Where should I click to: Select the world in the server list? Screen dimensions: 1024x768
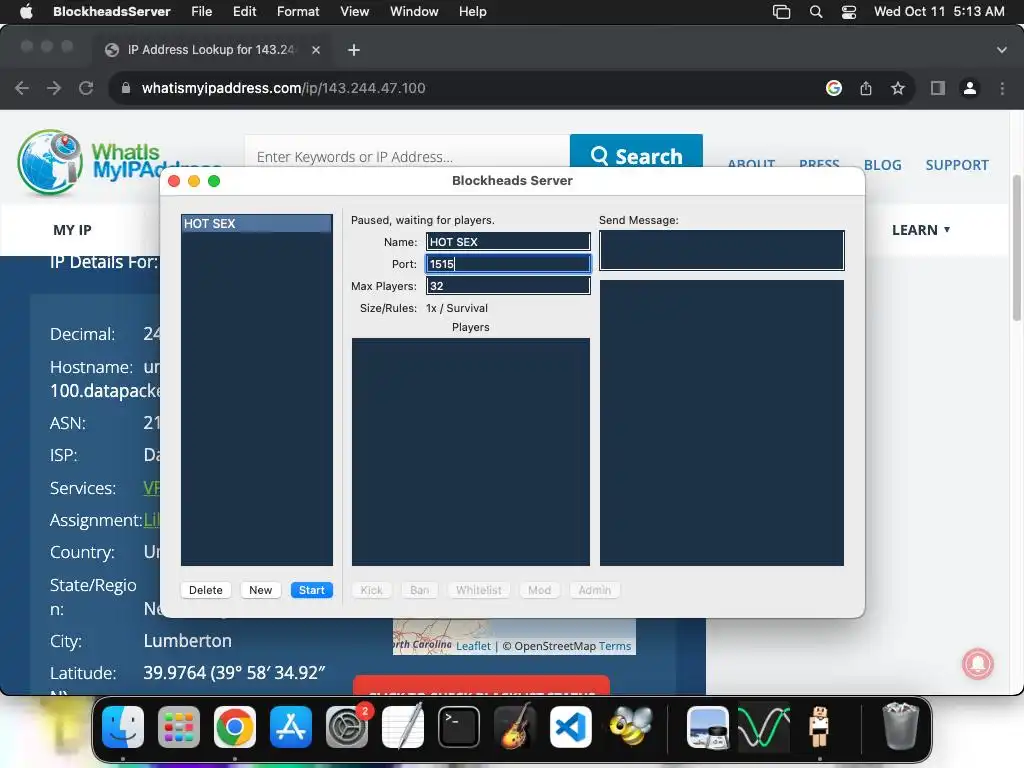tap(257, 223)
